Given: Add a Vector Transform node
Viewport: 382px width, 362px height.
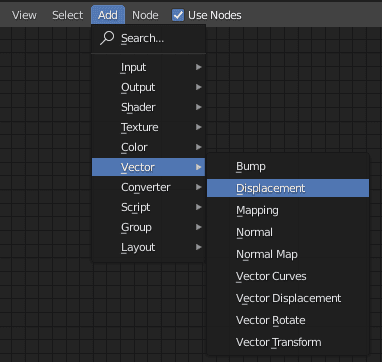Looking at the screenshot, I should click(x=288, y=342).
